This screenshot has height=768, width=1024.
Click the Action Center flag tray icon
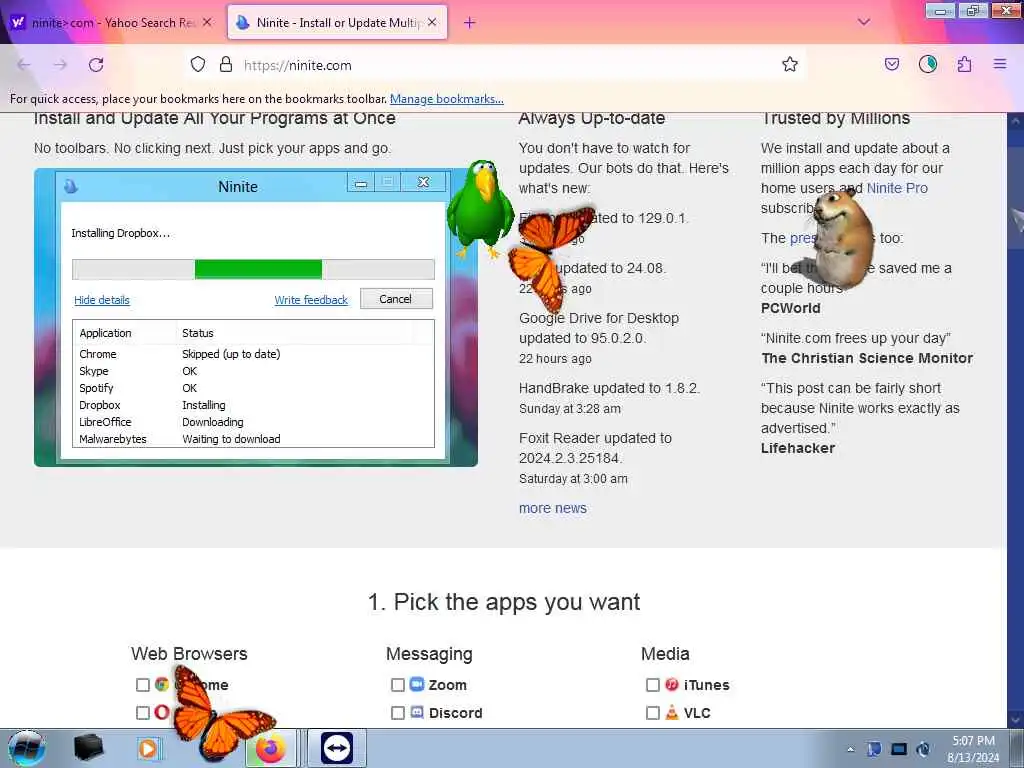(874, 749)
